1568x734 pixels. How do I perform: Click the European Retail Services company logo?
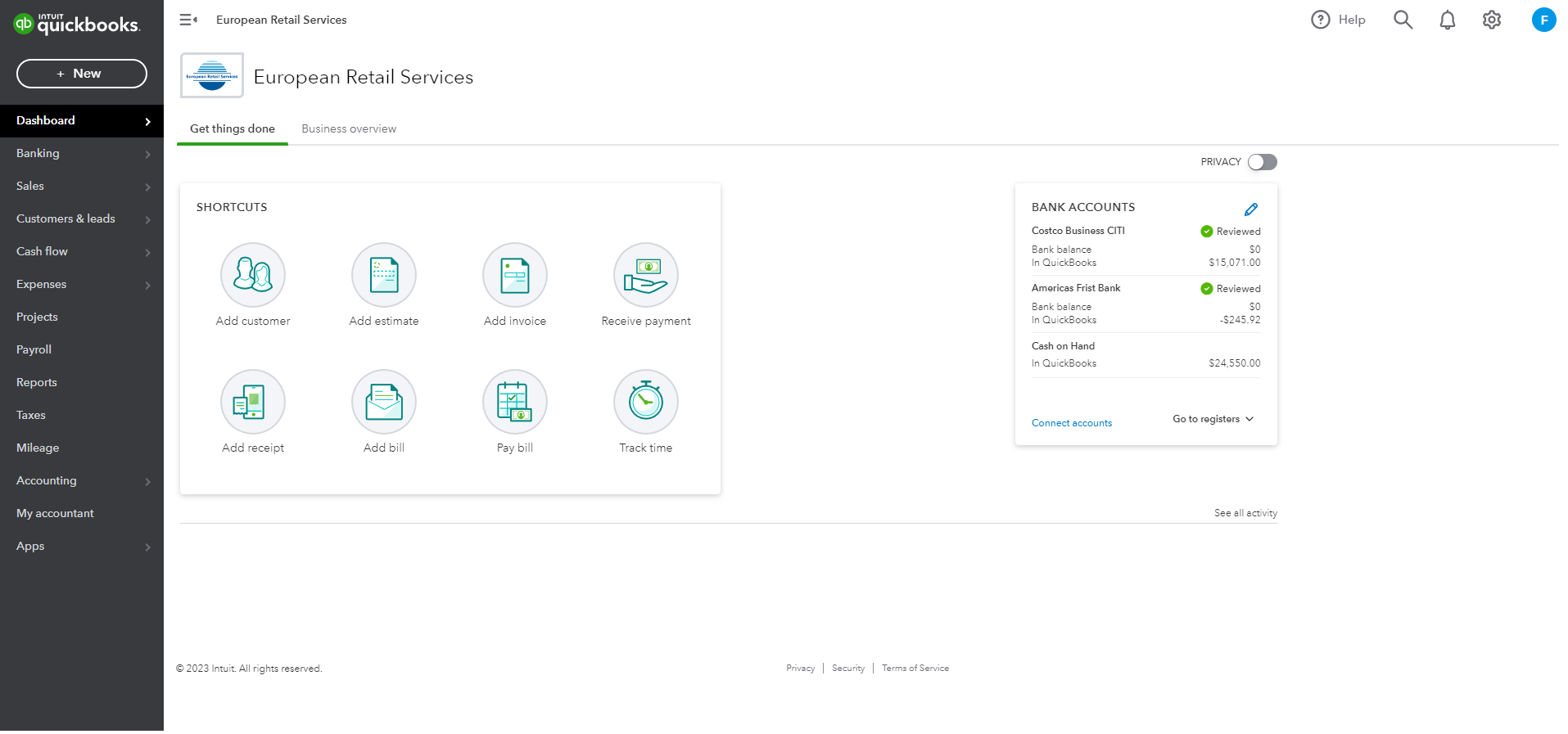212,75
